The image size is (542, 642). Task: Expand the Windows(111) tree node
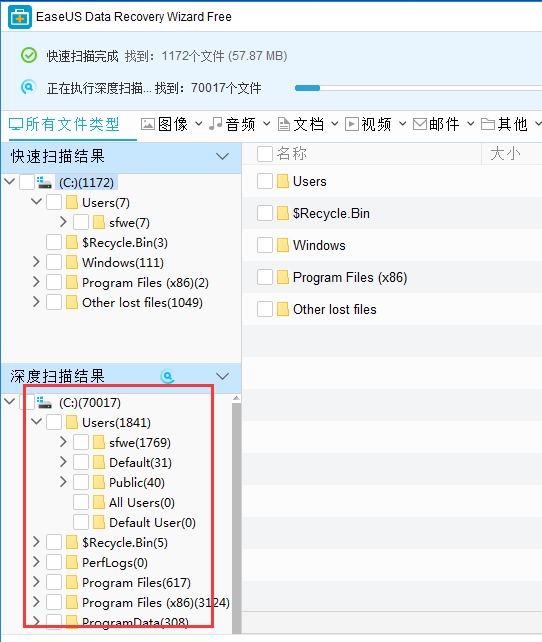point(36,262)
